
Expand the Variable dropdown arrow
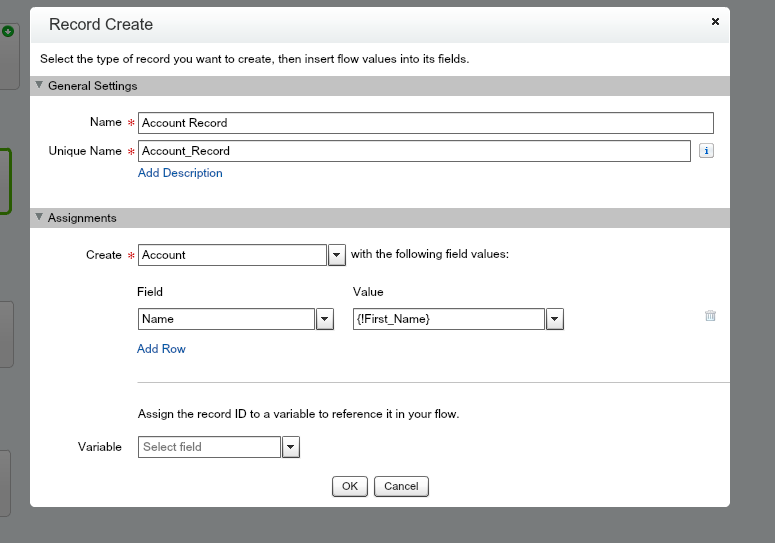click(291, 447)
